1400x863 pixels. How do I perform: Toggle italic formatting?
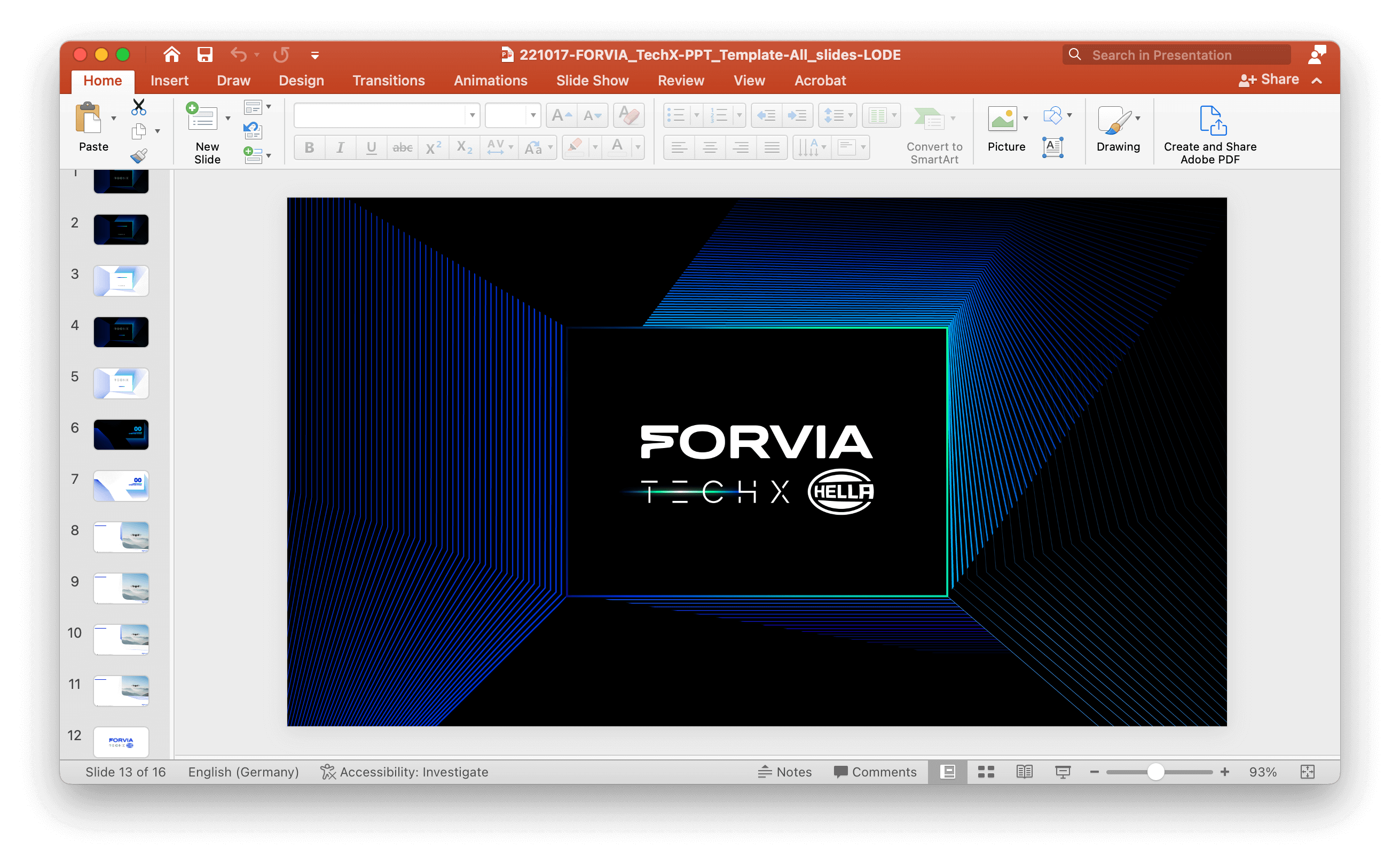click(x=340, y=148)
